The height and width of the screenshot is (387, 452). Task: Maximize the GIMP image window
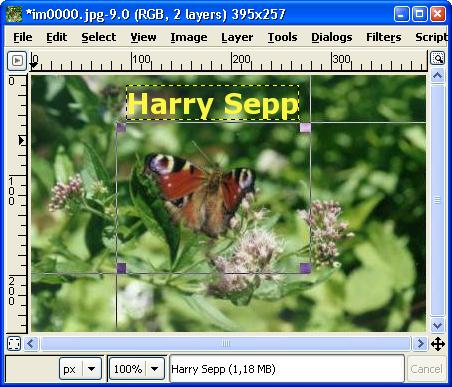click(419, 14)
